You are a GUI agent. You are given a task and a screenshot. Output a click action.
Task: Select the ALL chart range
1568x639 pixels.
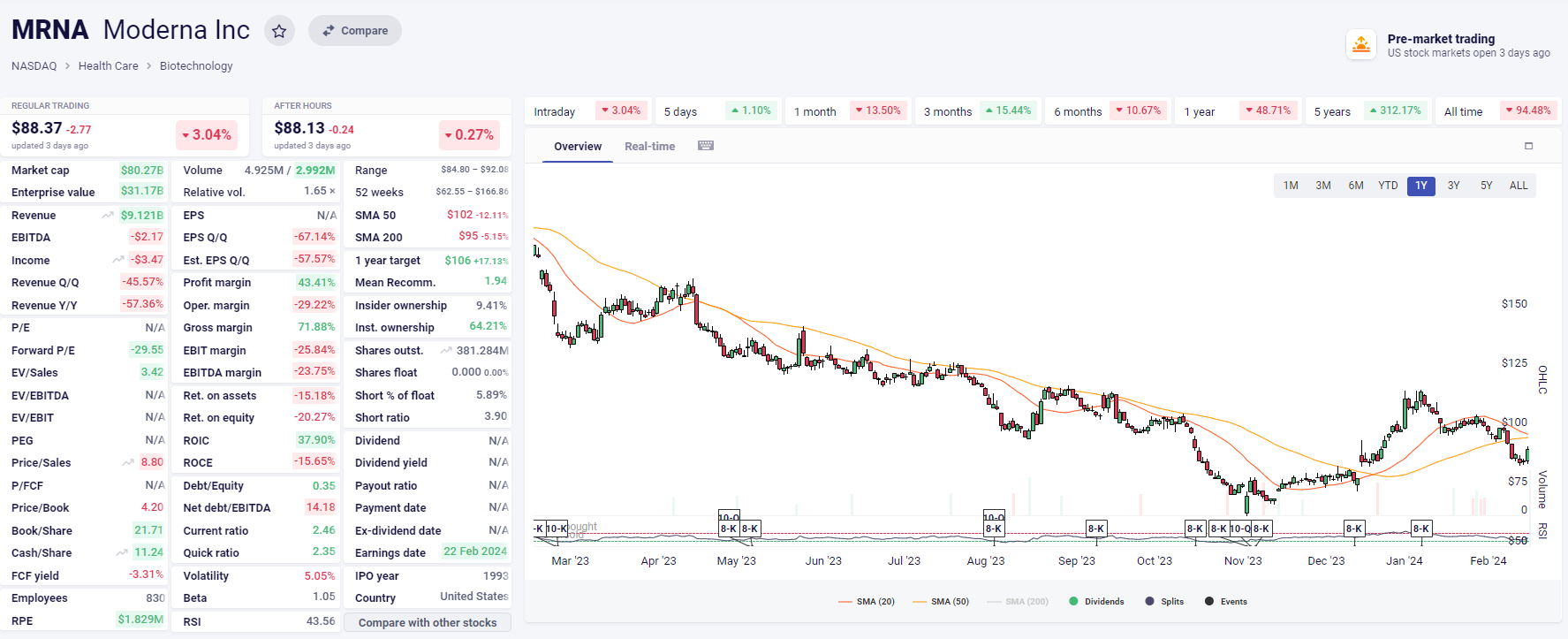click(x=1519, y=186)
